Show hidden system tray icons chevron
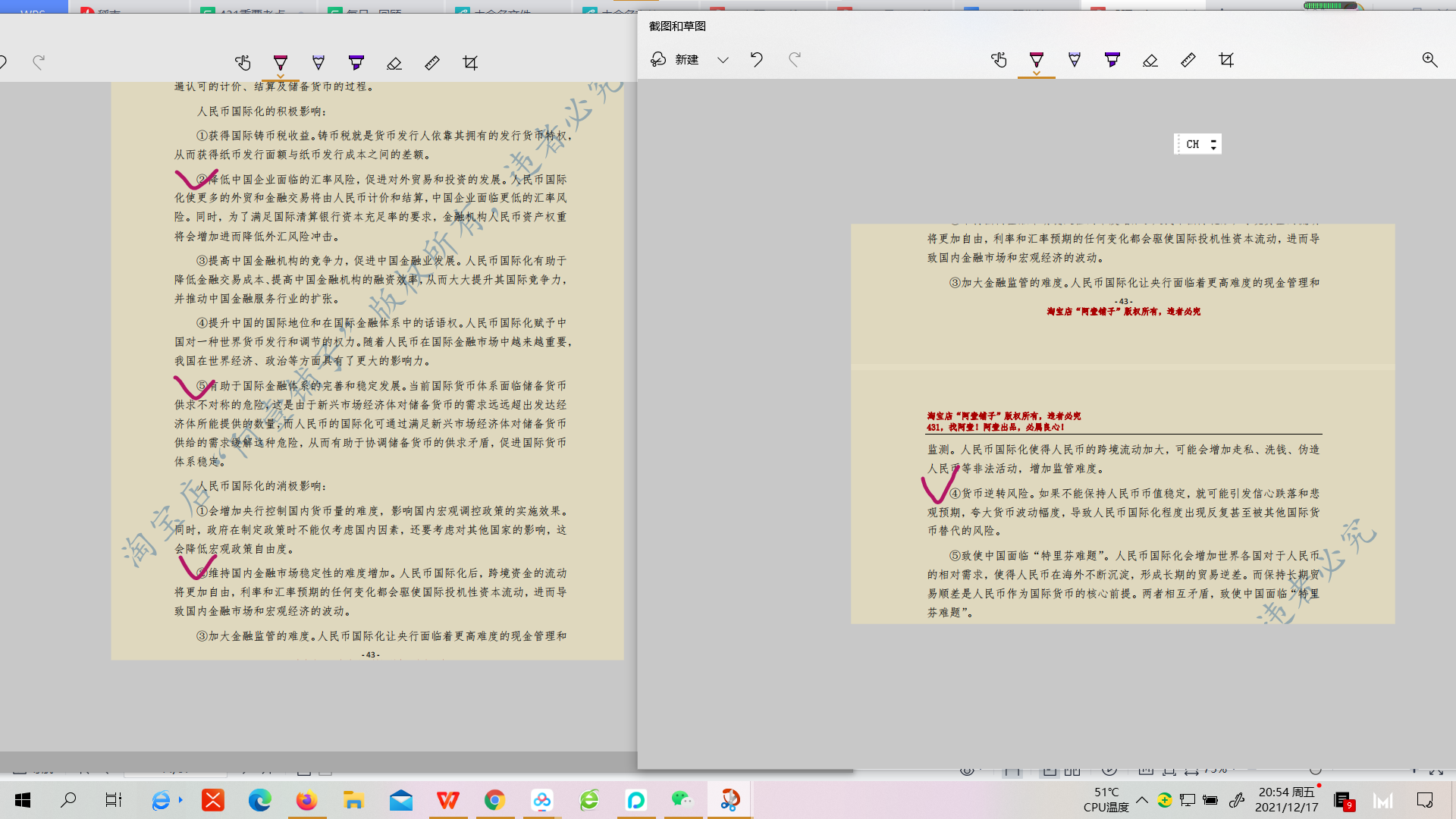Screen dimensions: 1456x819 tap(1142, 800)
